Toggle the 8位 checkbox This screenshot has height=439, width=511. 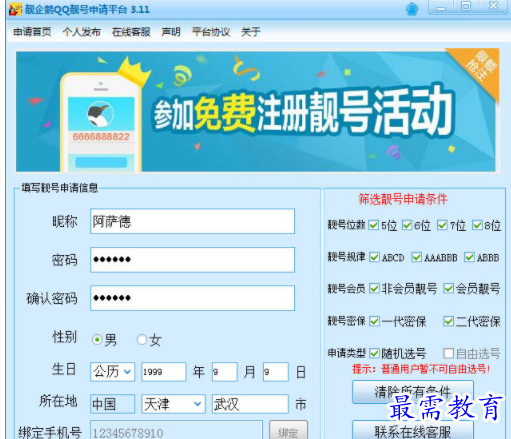click(477, 225)
